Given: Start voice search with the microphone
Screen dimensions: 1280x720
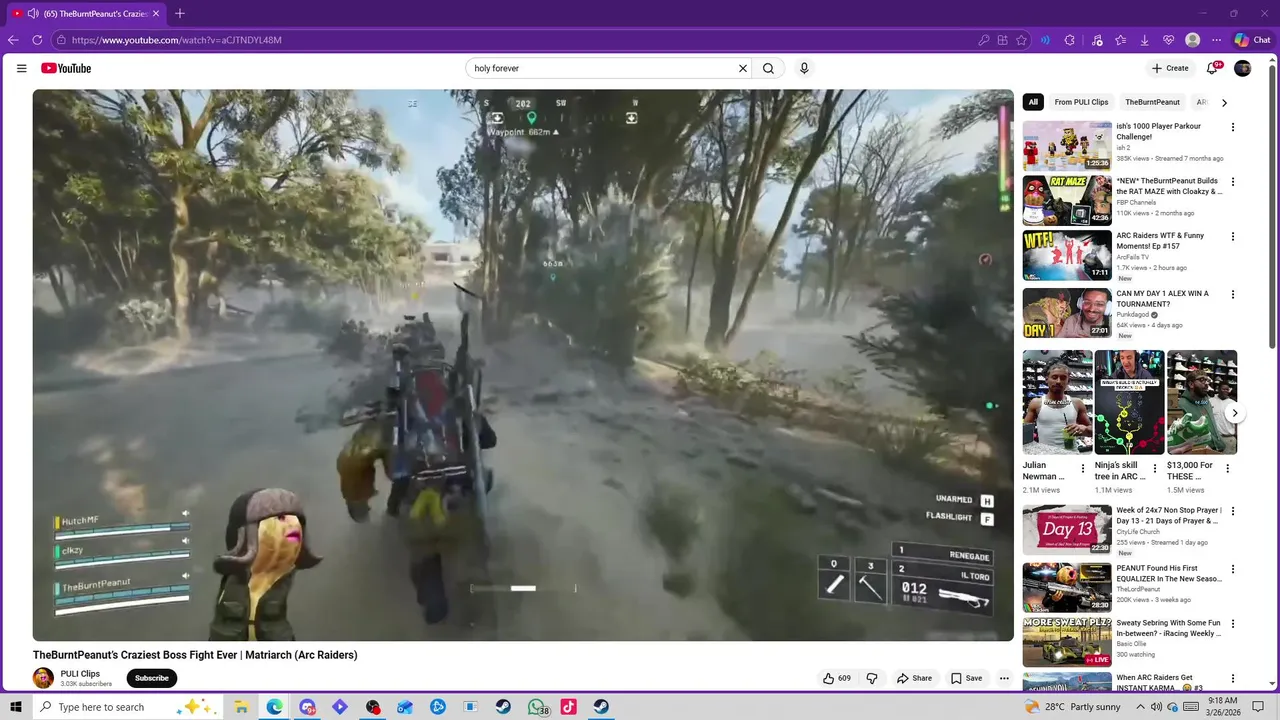Looking at the screenshot, I should click(x=804, y=68).
